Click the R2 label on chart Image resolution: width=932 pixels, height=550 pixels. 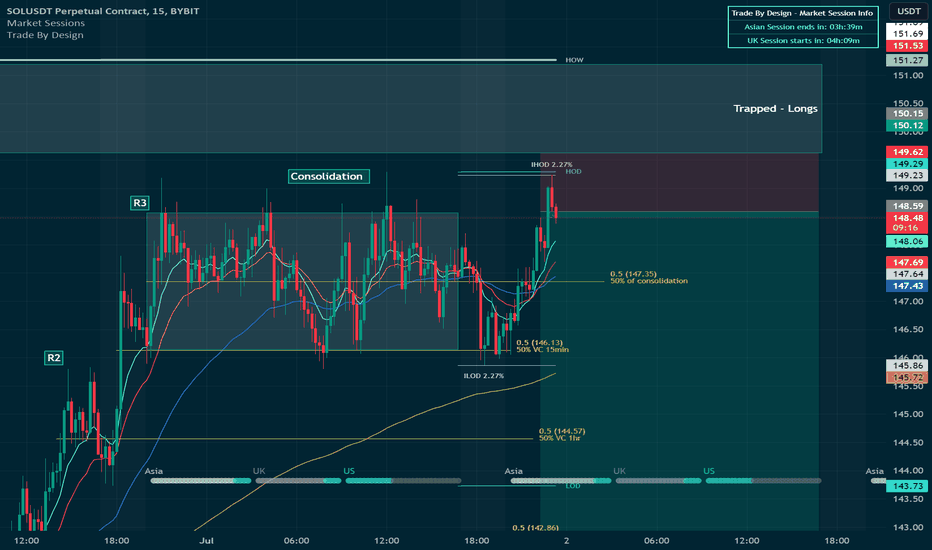pyautogui.click(x=53, y=357)
